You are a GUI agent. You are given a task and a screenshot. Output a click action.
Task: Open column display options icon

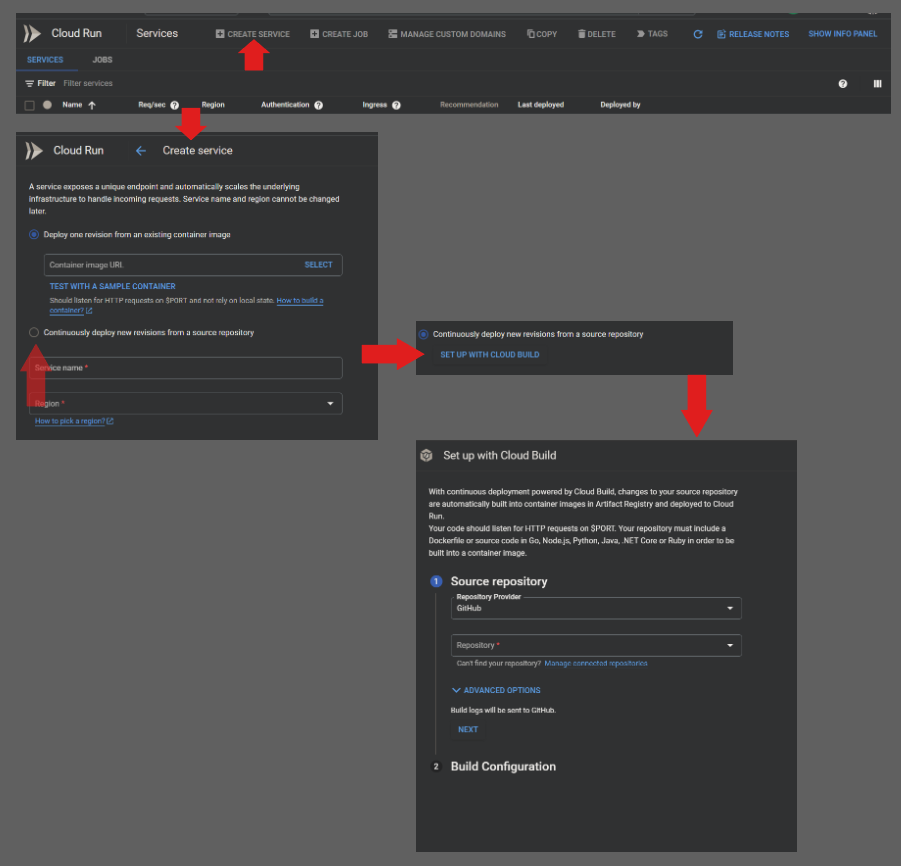[x=877, y=84]
